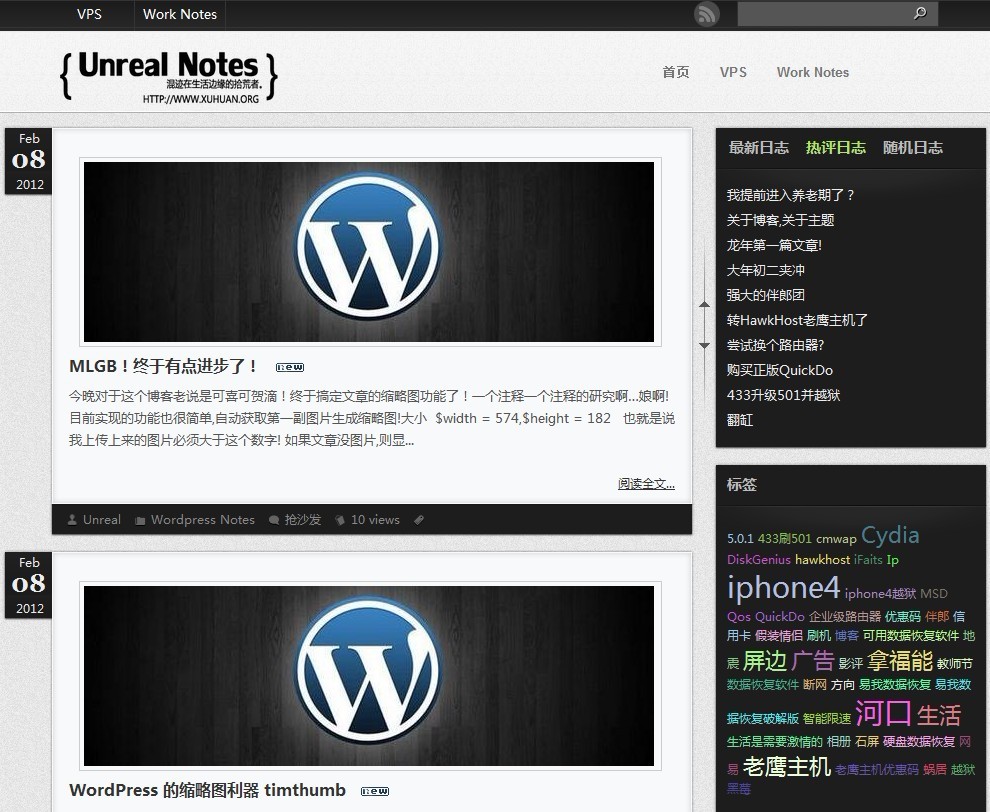Open 购买正版QuickDo in sidebar
This screenshot has height=812, width=990.
[x=780, y=370]
